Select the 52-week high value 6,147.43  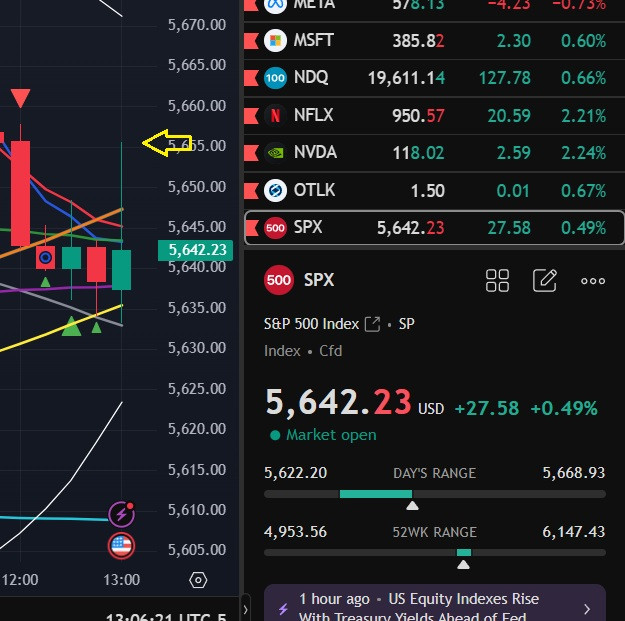click(574, 532)
